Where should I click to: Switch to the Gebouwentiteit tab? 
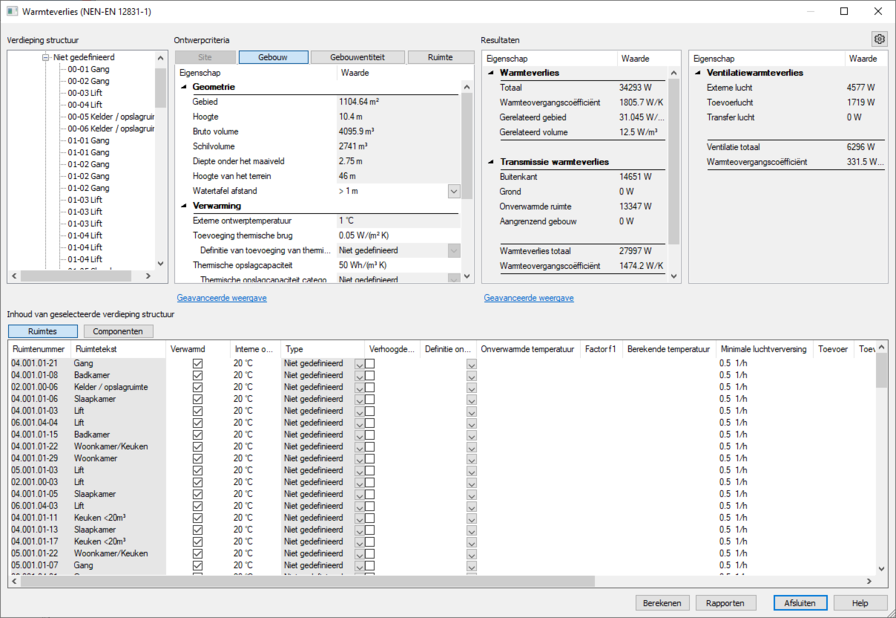click(x=357, y=57)
